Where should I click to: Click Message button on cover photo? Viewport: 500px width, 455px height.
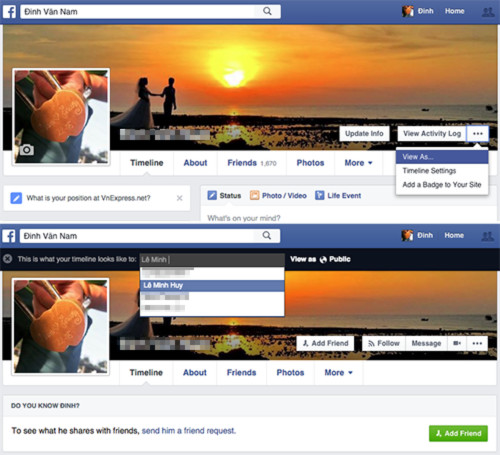click(426, 343)
